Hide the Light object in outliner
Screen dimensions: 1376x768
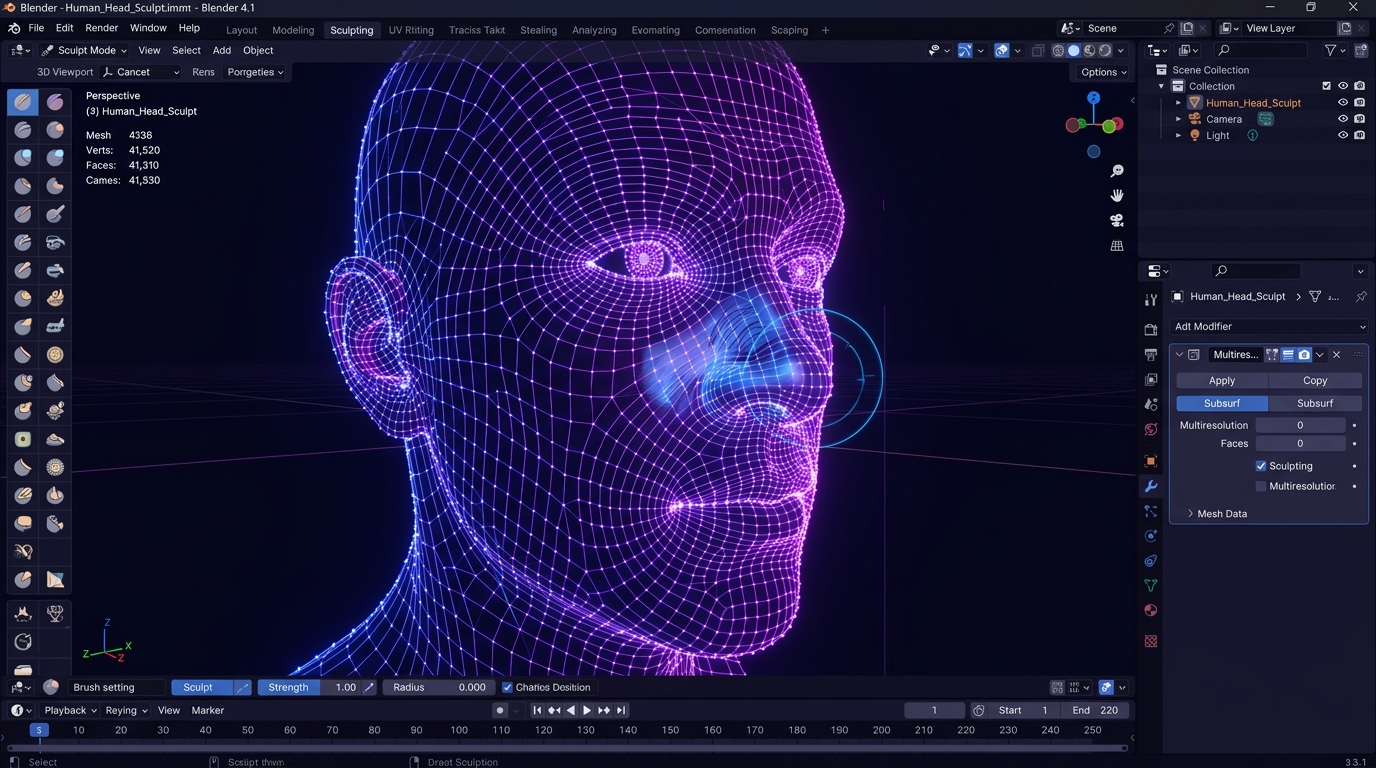[x=1343, y=135]
